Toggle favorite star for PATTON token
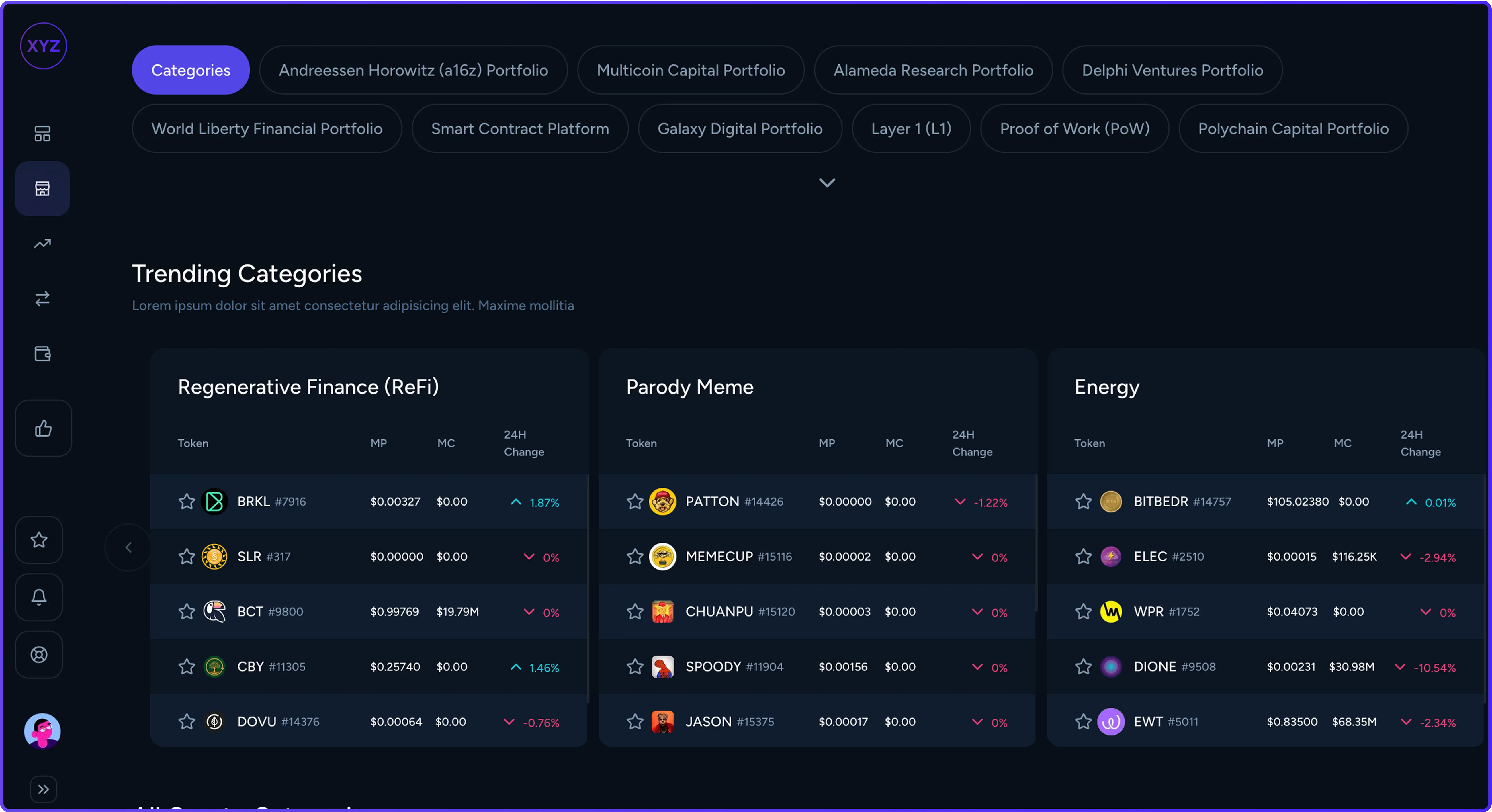 pyautogui.click(x=635, y=502)
